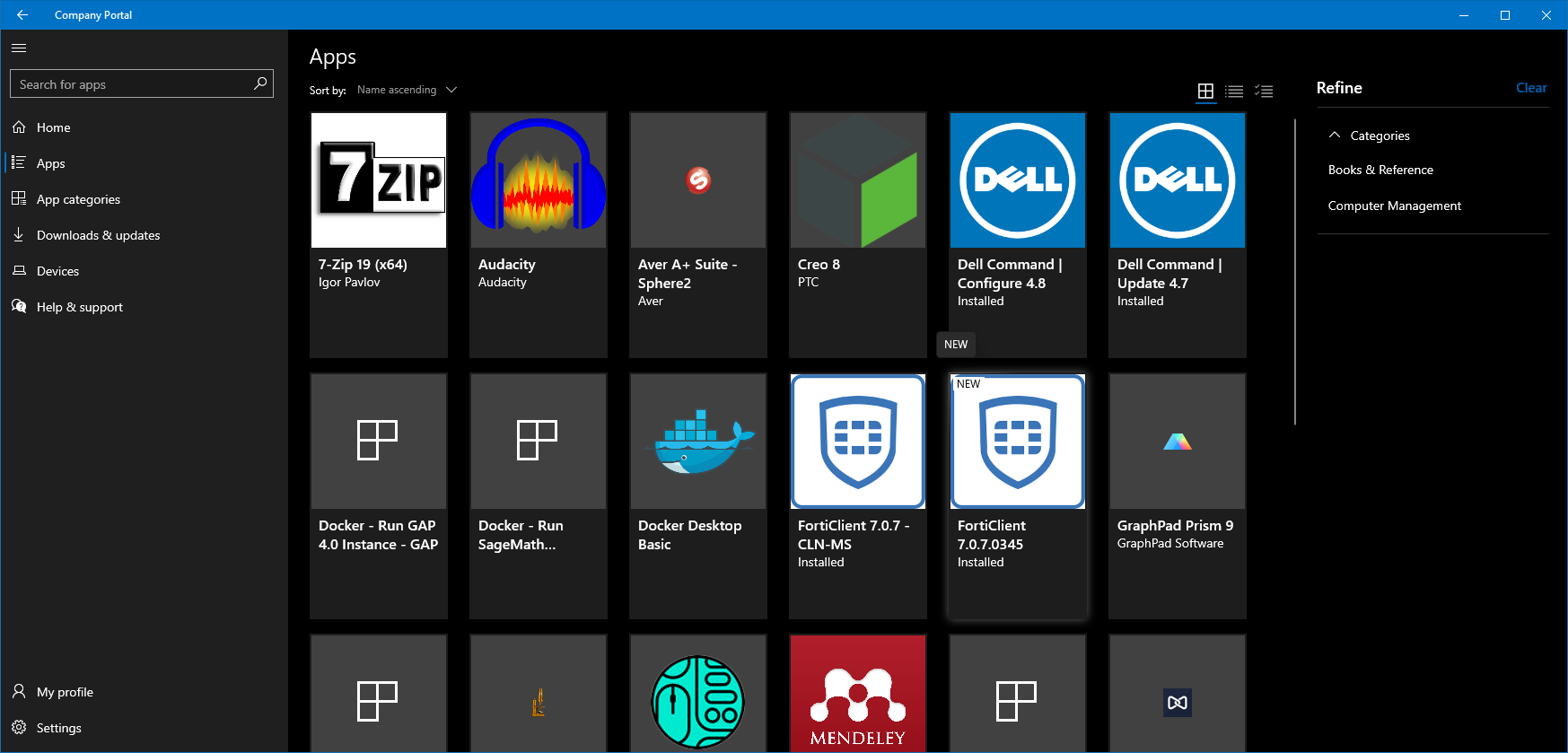Click the 'Igor Pavlov' publisher text
Viewport: 1568px width, 753px height.
(x=349, y=282)
